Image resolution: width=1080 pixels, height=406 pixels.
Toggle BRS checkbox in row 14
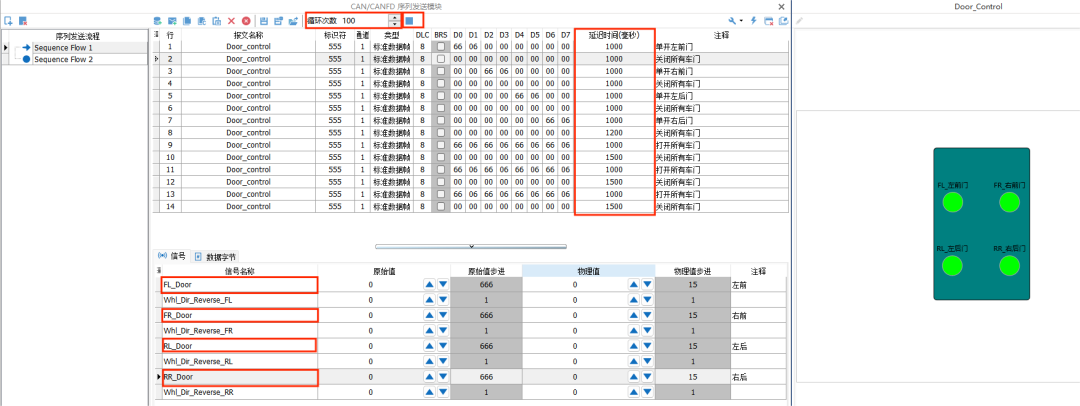[x=441, y=206]
